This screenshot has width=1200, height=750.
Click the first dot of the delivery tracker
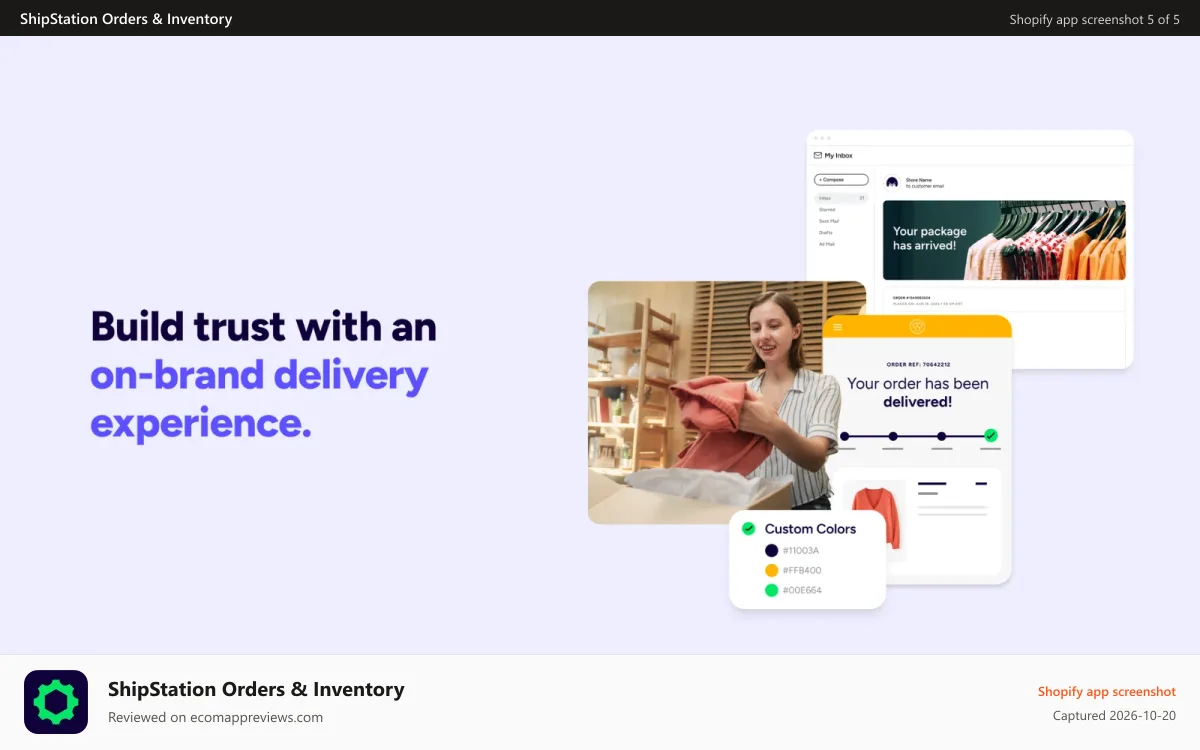point(845,436)
